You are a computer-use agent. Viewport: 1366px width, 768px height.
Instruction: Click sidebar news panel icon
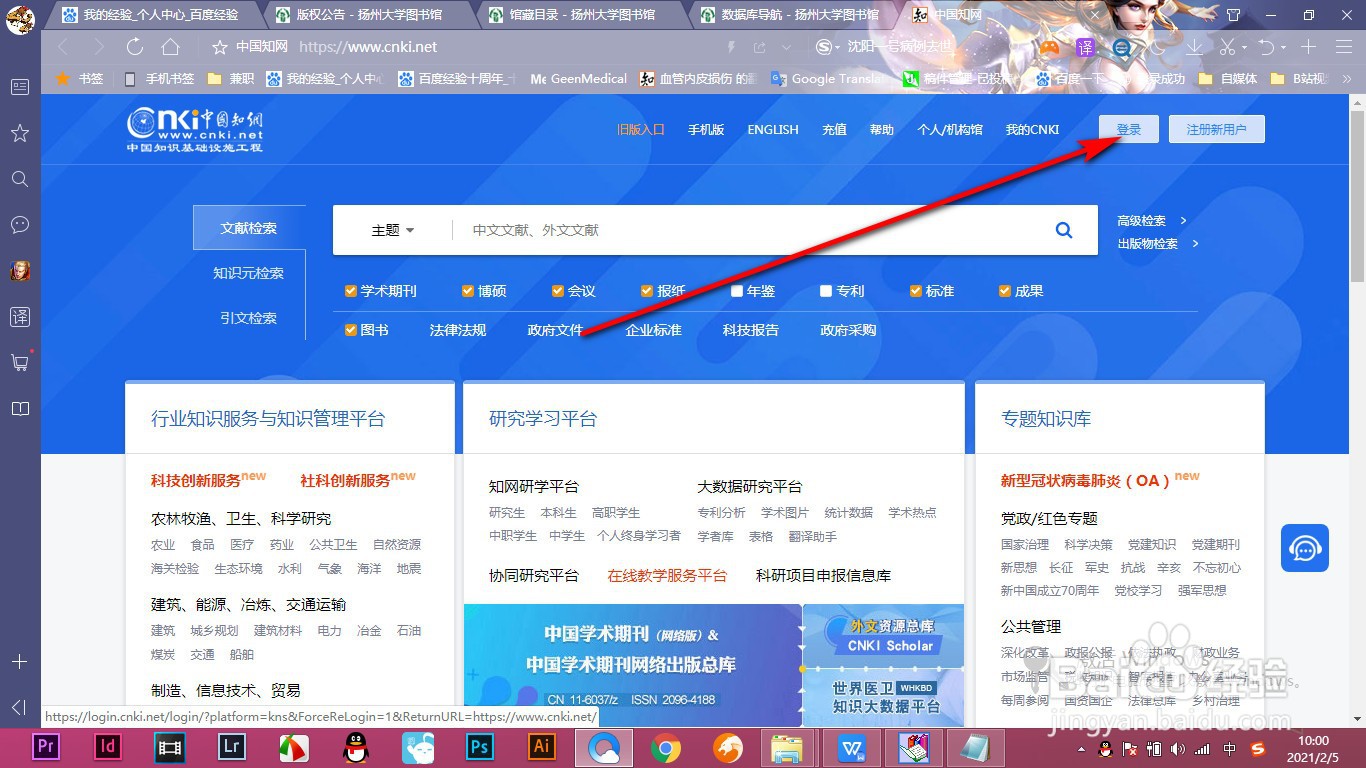pos(20,87)
